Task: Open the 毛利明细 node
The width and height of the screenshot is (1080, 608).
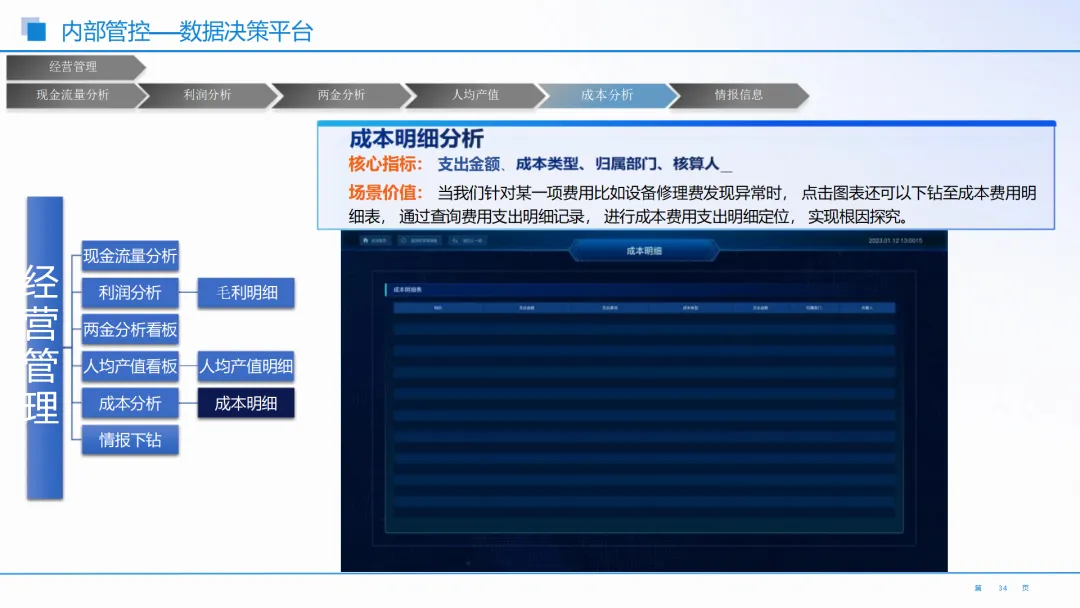Action: [x=246, y=293]
